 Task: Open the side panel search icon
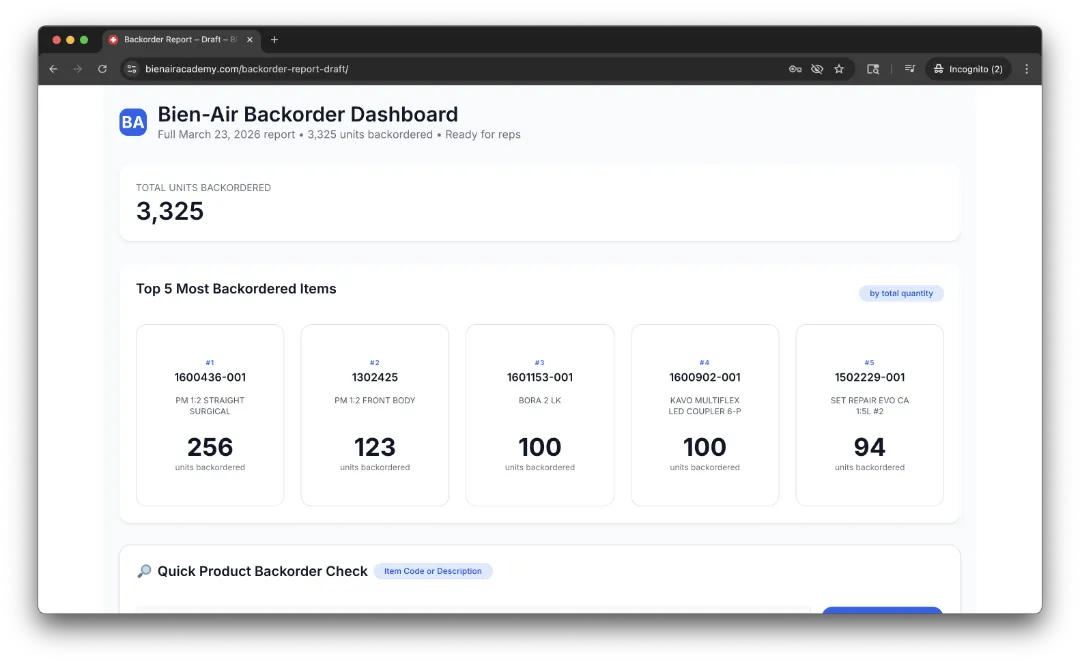click(873, 69)
